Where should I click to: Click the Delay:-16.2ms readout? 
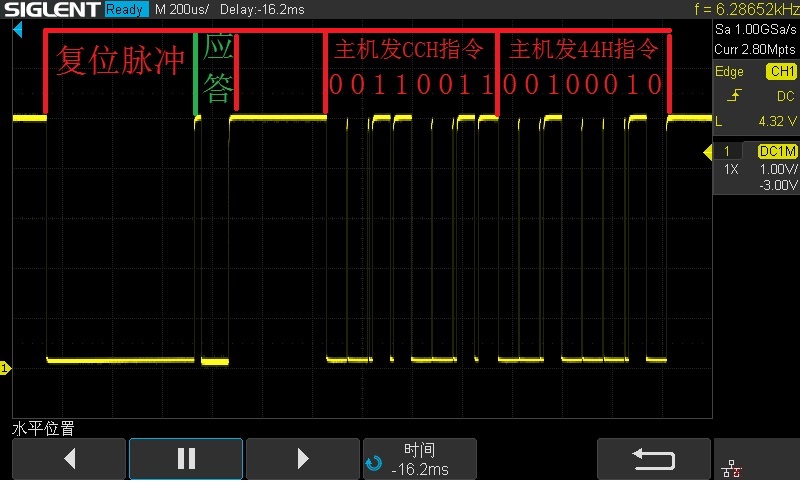262,9
